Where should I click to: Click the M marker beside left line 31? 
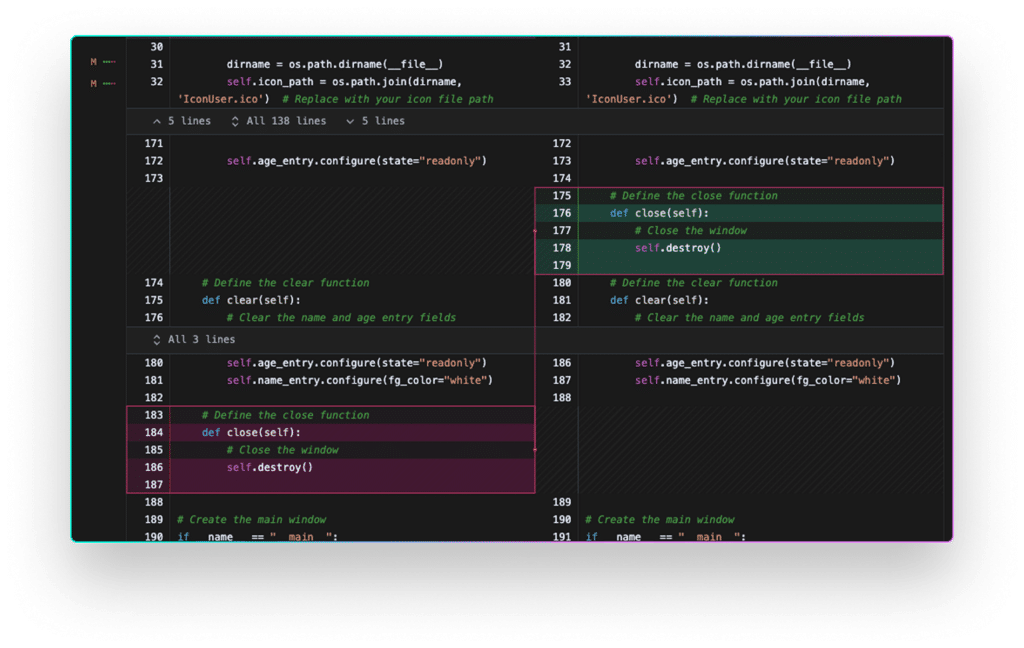pos(93,62)
